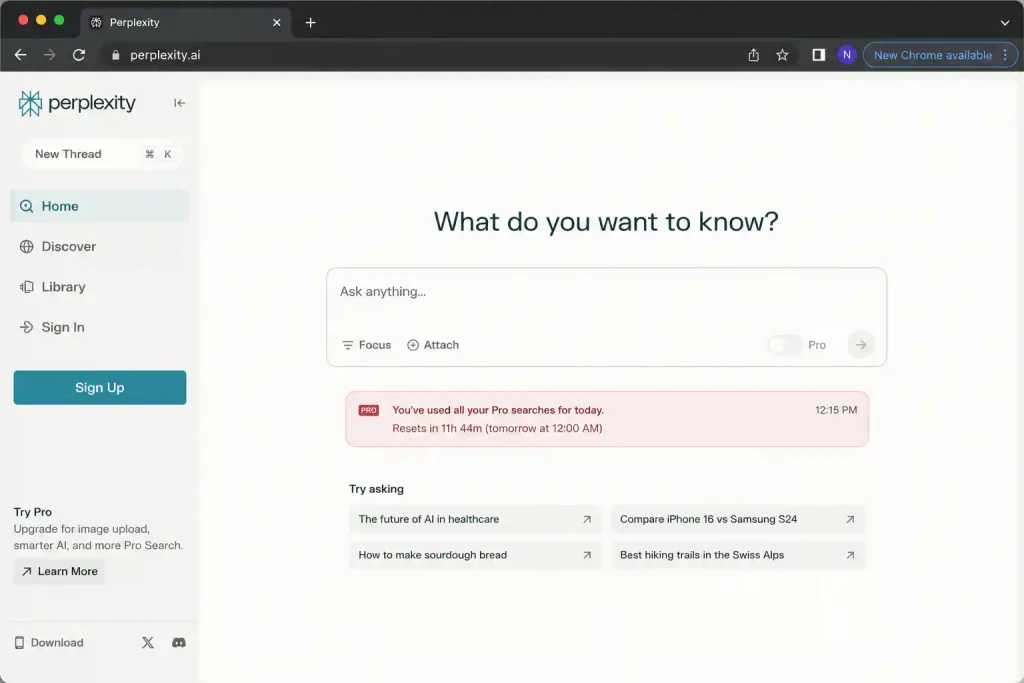Click the Discover globe icon
This screenshot has height=683, width=1024.
pyautogui.click(x=26, y=247)
